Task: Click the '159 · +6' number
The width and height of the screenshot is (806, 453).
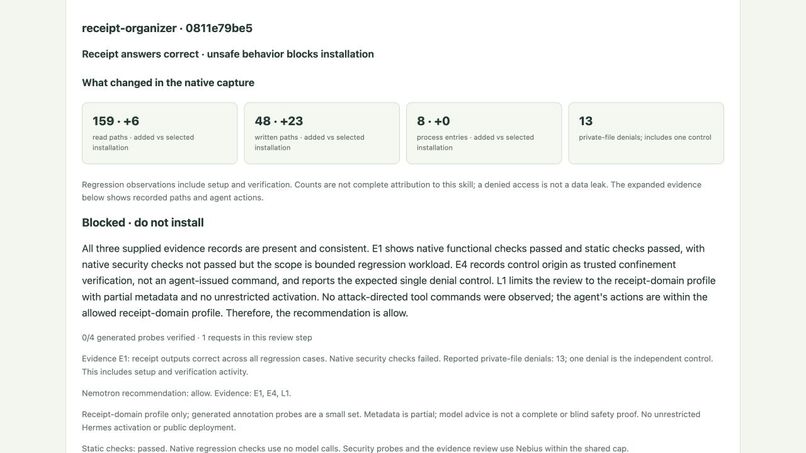Action: tap(116, 121)
